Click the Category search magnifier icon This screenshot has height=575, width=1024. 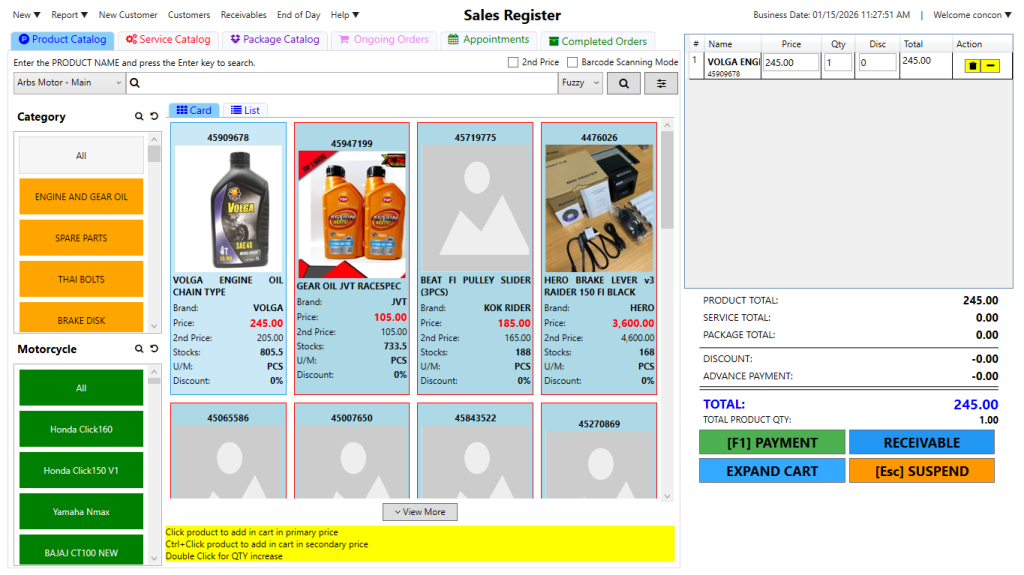pyautogui.click(x=139, y=117)
